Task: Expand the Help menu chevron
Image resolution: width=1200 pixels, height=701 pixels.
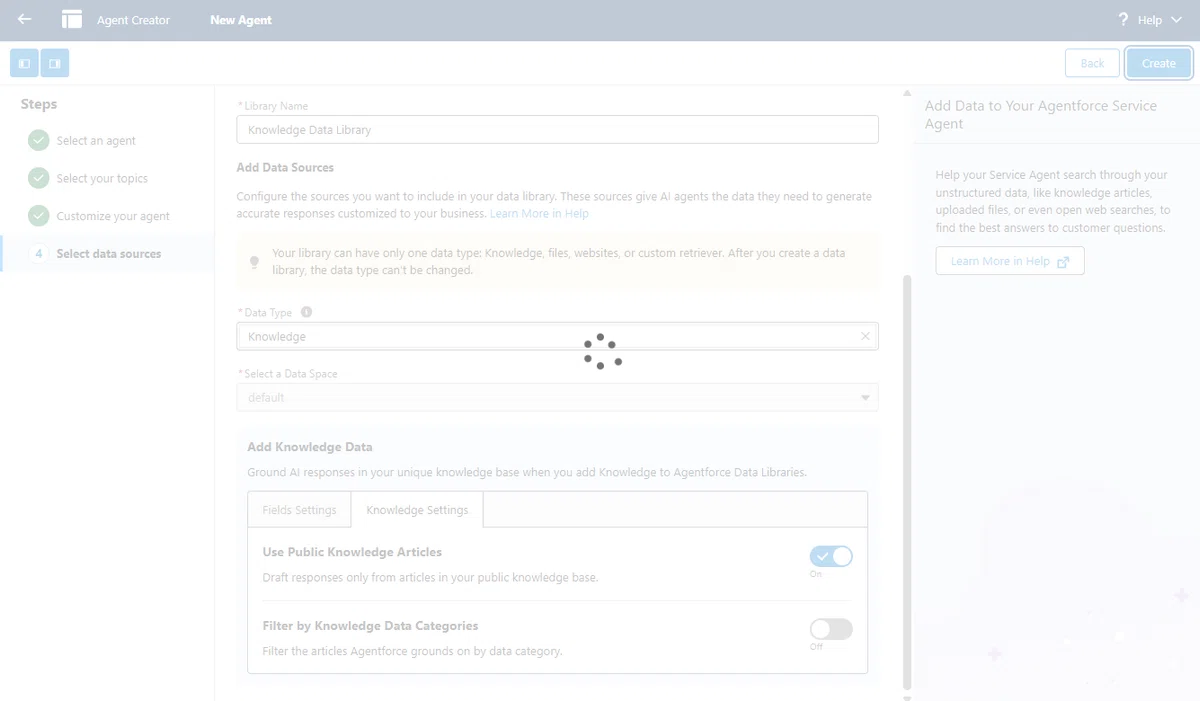Action: 1176,20
